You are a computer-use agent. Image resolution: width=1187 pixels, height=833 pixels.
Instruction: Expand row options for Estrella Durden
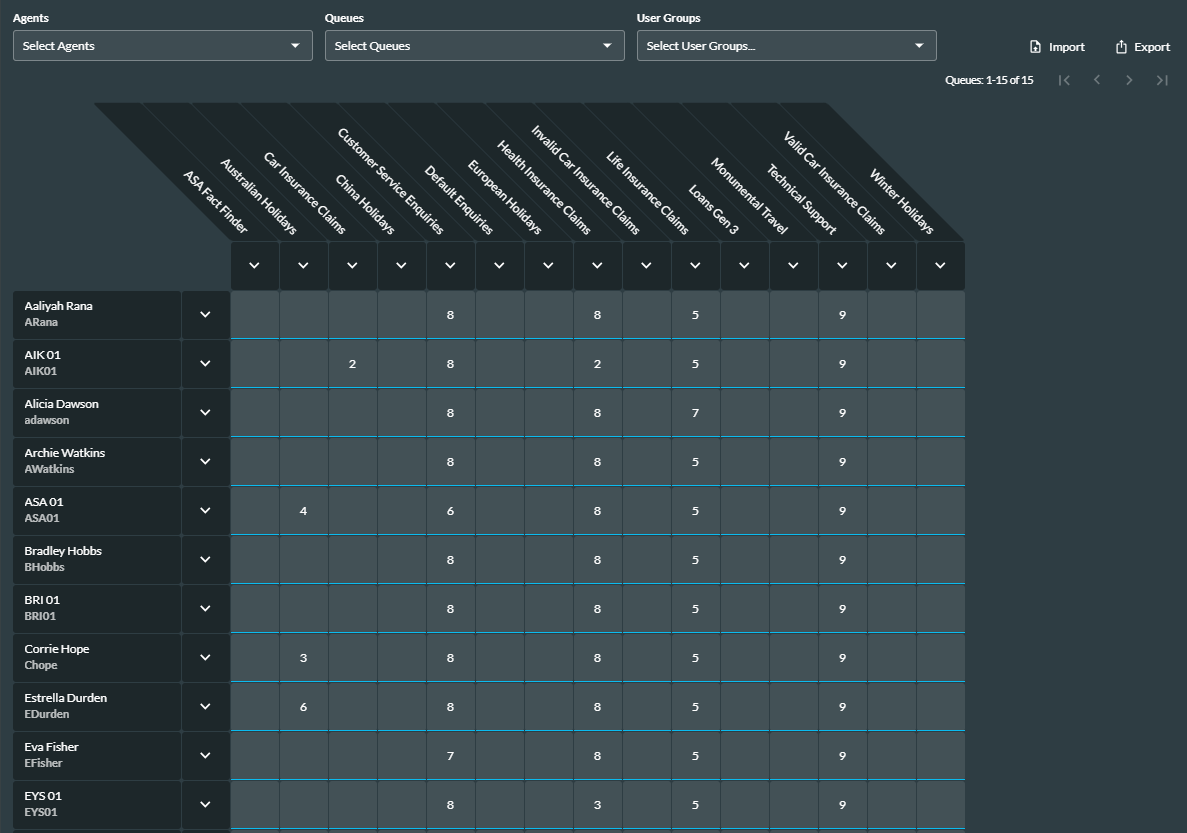click(205, 707)
